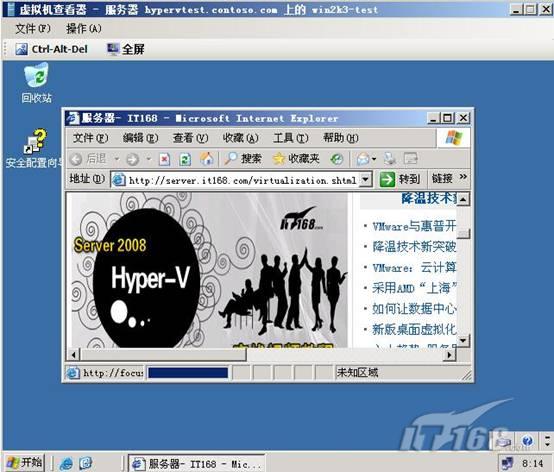Click the horizontal scrollbar right arrow
The height and width of the screenshot is (472, 554).
[x=449, y=355]
